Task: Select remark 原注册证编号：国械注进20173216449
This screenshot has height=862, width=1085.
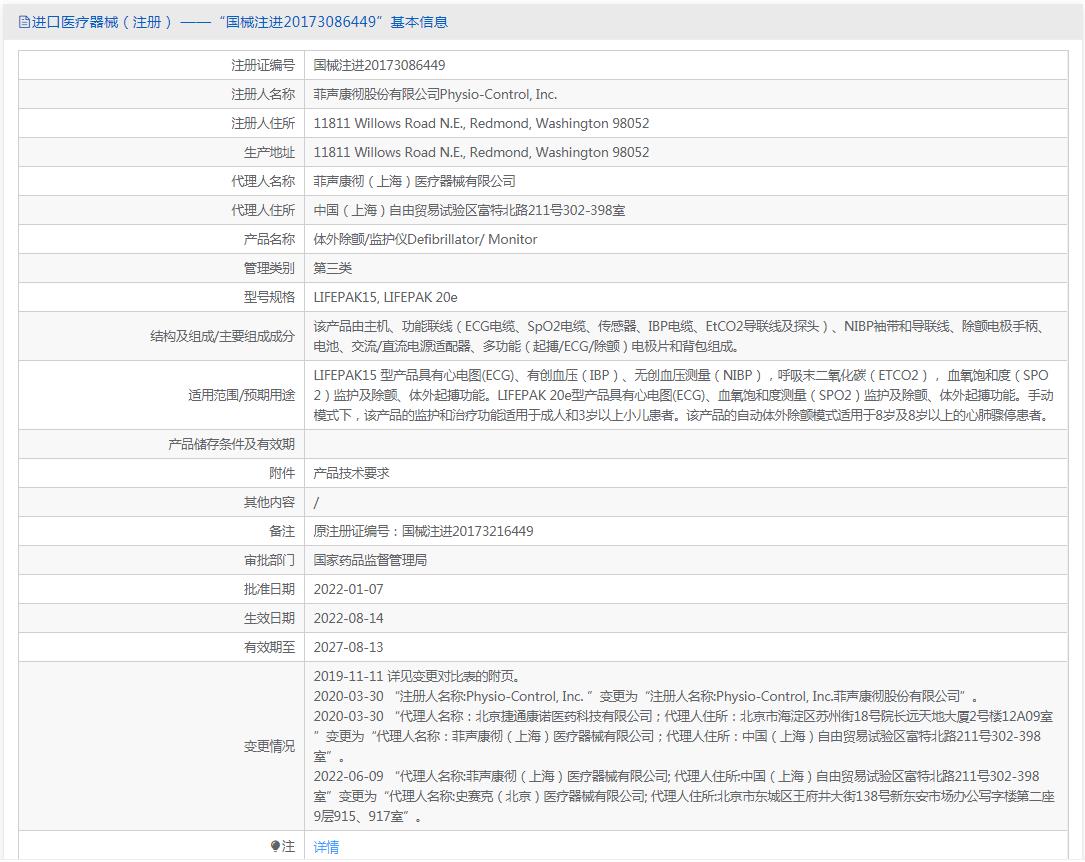Action: tap(423, 531)
